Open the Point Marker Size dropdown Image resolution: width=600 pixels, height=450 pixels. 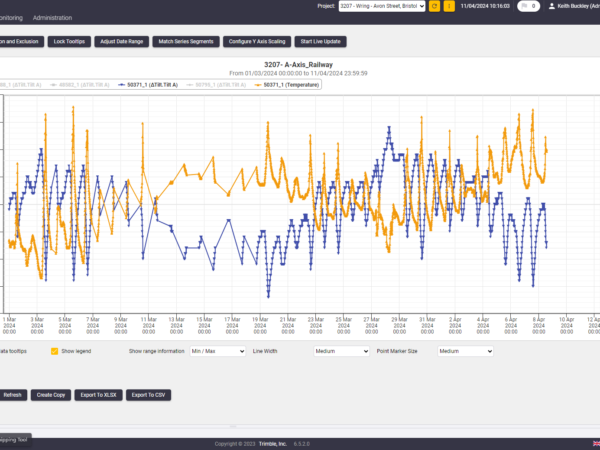[465, 351]
